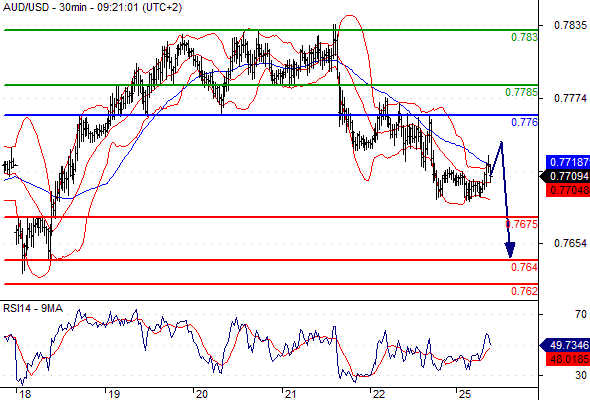Image resolution: width=590 pixels, height=400 pixels.
Task: Select the 0.762 red support label
Action: 525,291
